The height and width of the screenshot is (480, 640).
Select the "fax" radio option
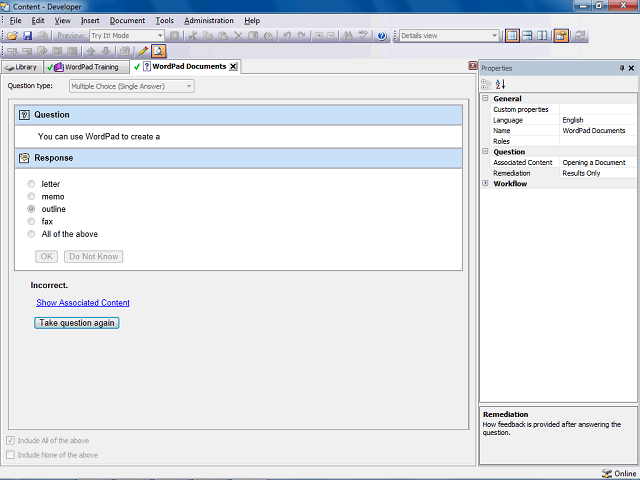point(31,222)
